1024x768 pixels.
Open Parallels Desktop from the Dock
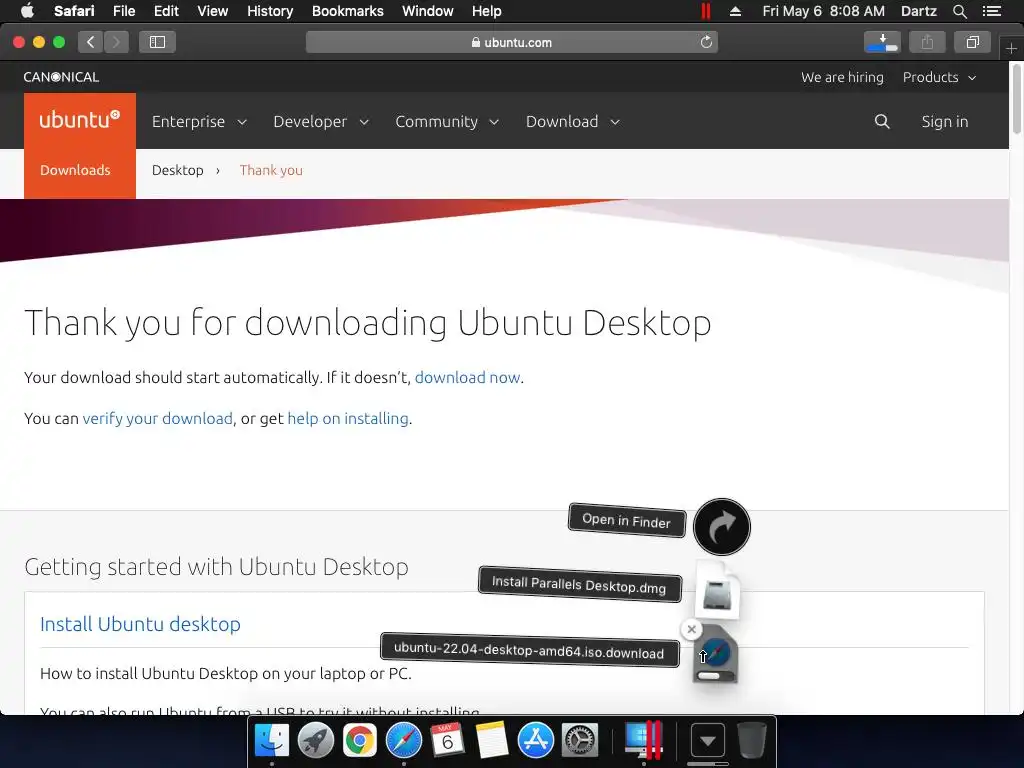(643, 741)
